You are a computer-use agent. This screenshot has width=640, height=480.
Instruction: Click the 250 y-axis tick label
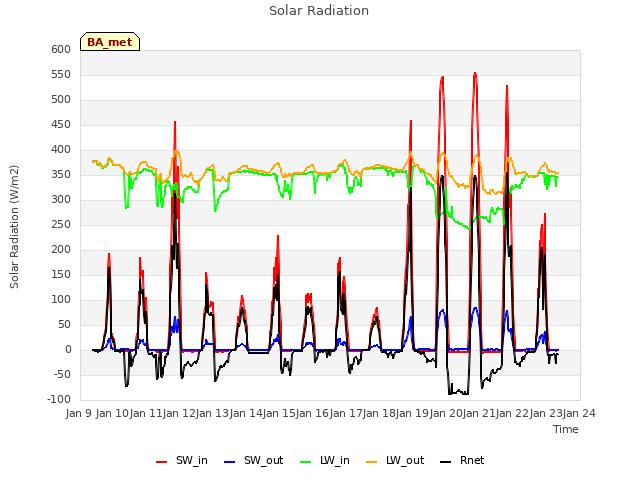[x=61, y=224]
